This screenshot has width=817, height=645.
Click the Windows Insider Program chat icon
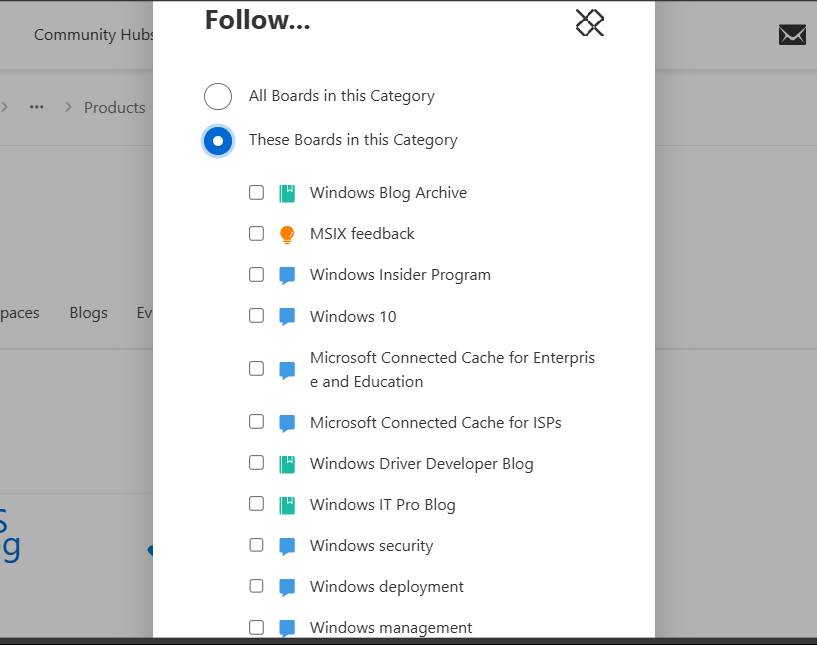(x=287, y=276)
